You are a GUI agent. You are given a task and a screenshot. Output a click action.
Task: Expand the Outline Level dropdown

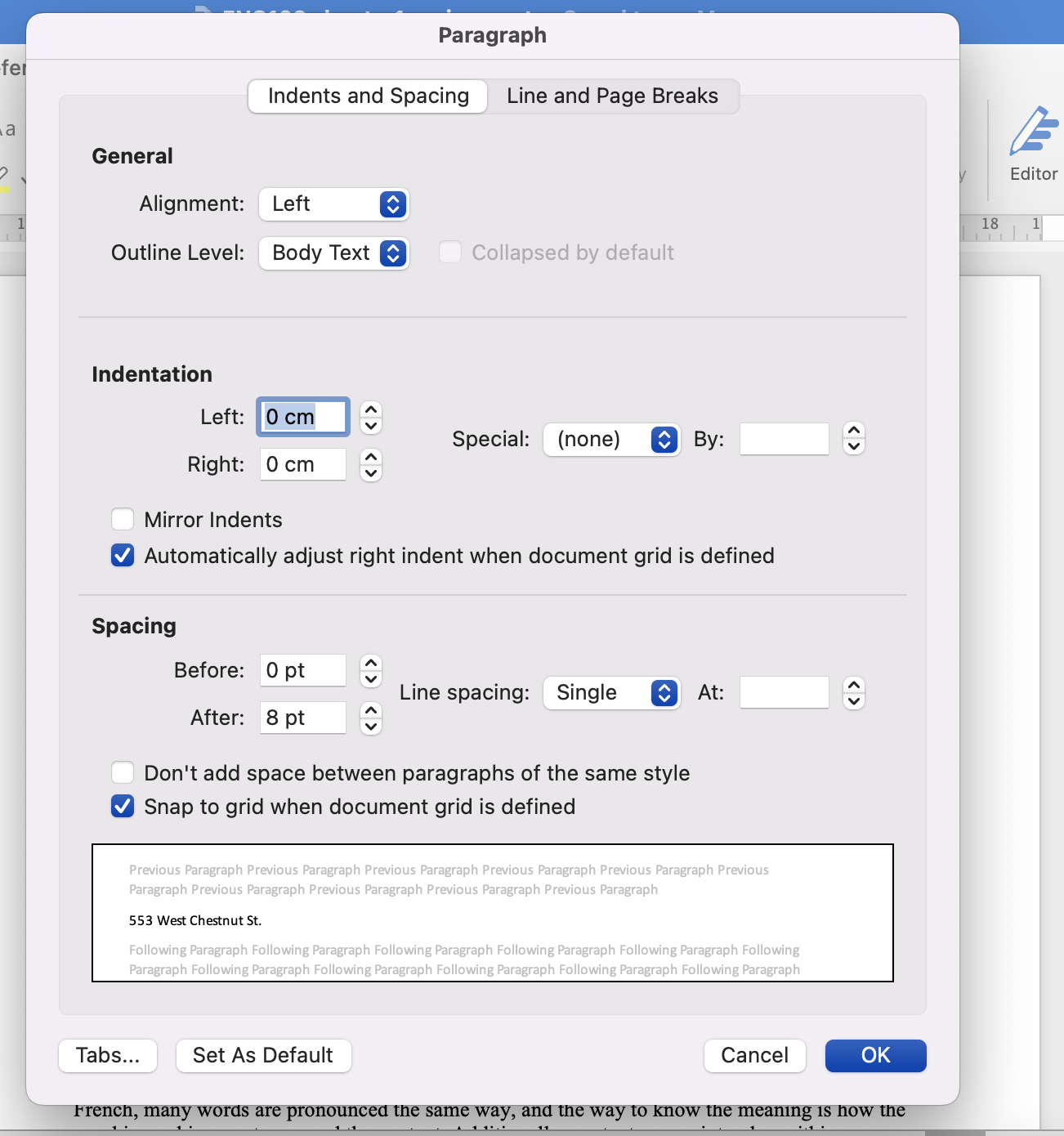(333, 253)
